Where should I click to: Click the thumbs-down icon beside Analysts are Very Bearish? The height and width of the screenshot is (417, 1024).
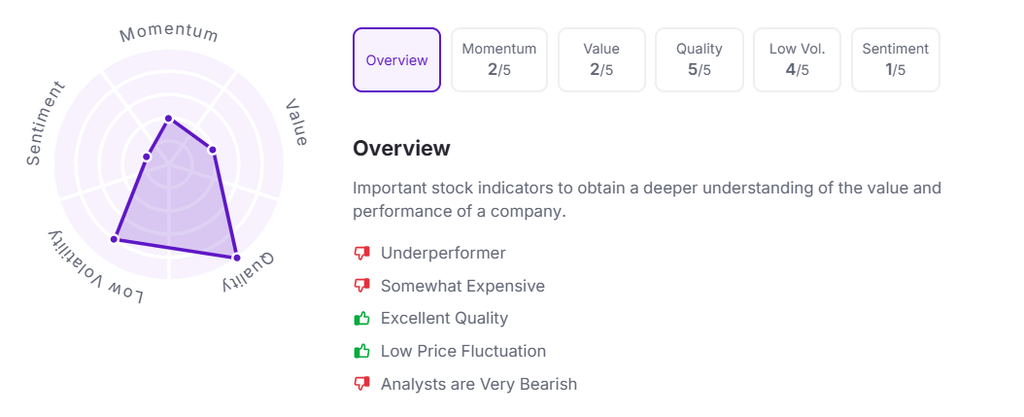point(362,384)
